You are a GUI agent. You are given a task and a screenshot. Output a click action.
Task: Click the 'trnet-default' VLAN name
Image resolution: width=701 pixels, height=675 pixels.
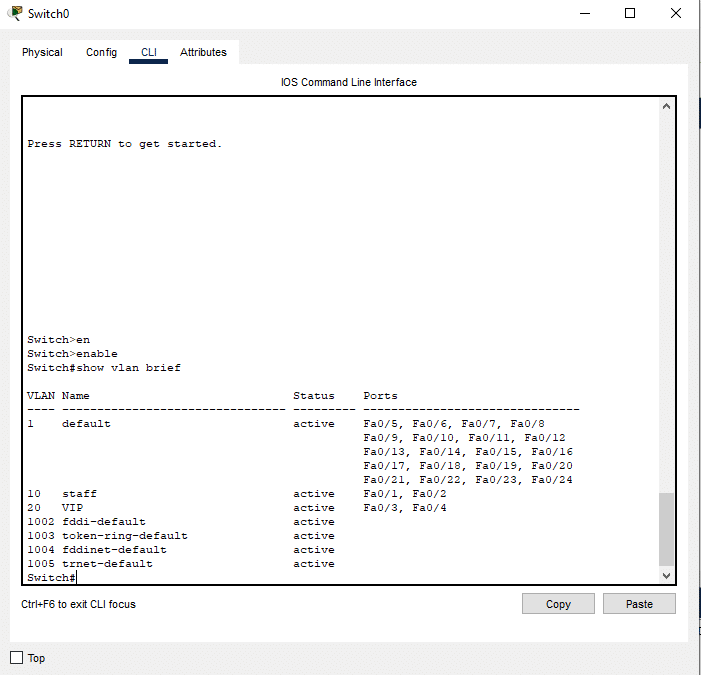click(107, 564)
